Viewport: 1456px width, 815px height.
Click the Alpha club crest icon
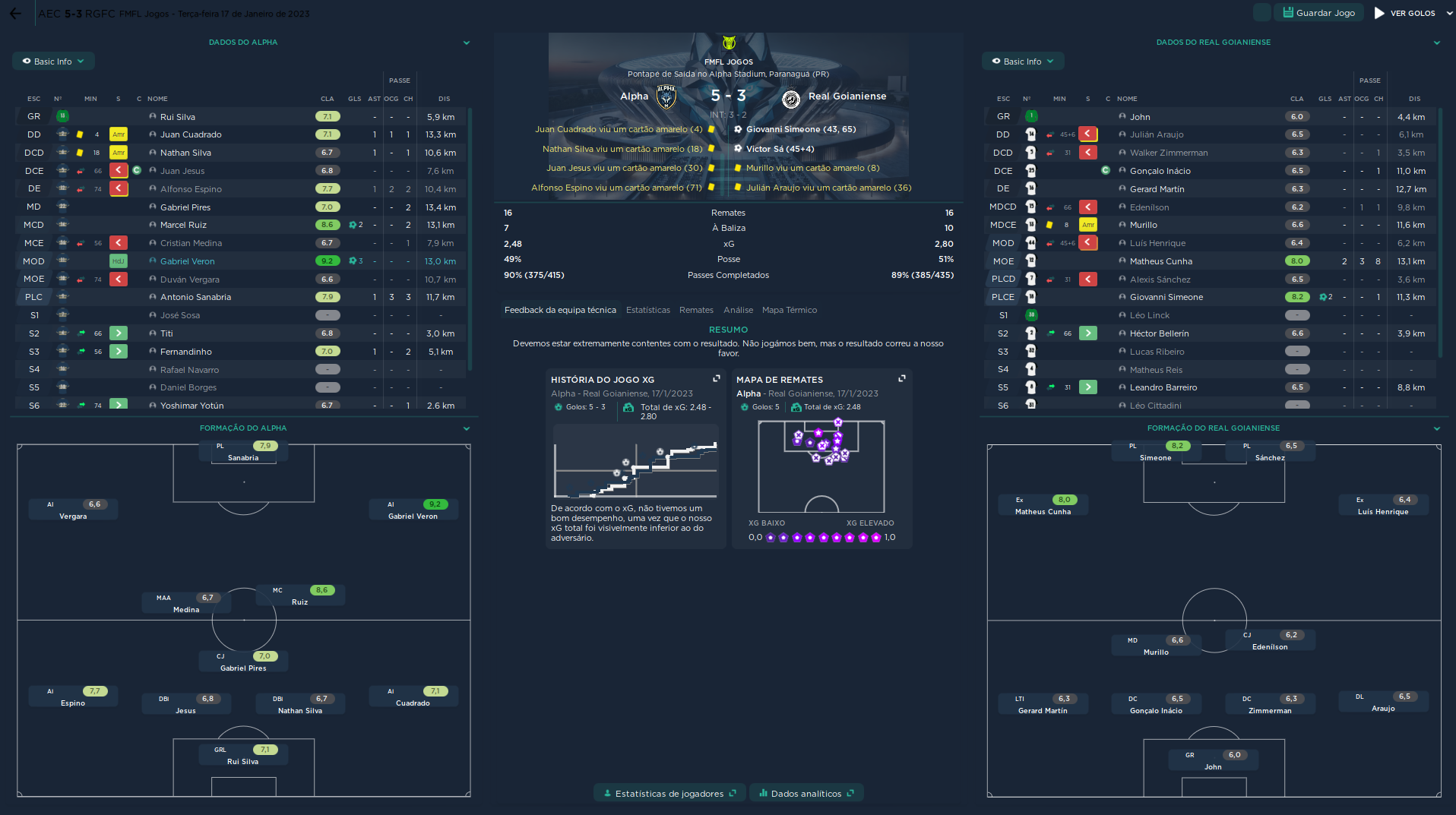(666, 96)
